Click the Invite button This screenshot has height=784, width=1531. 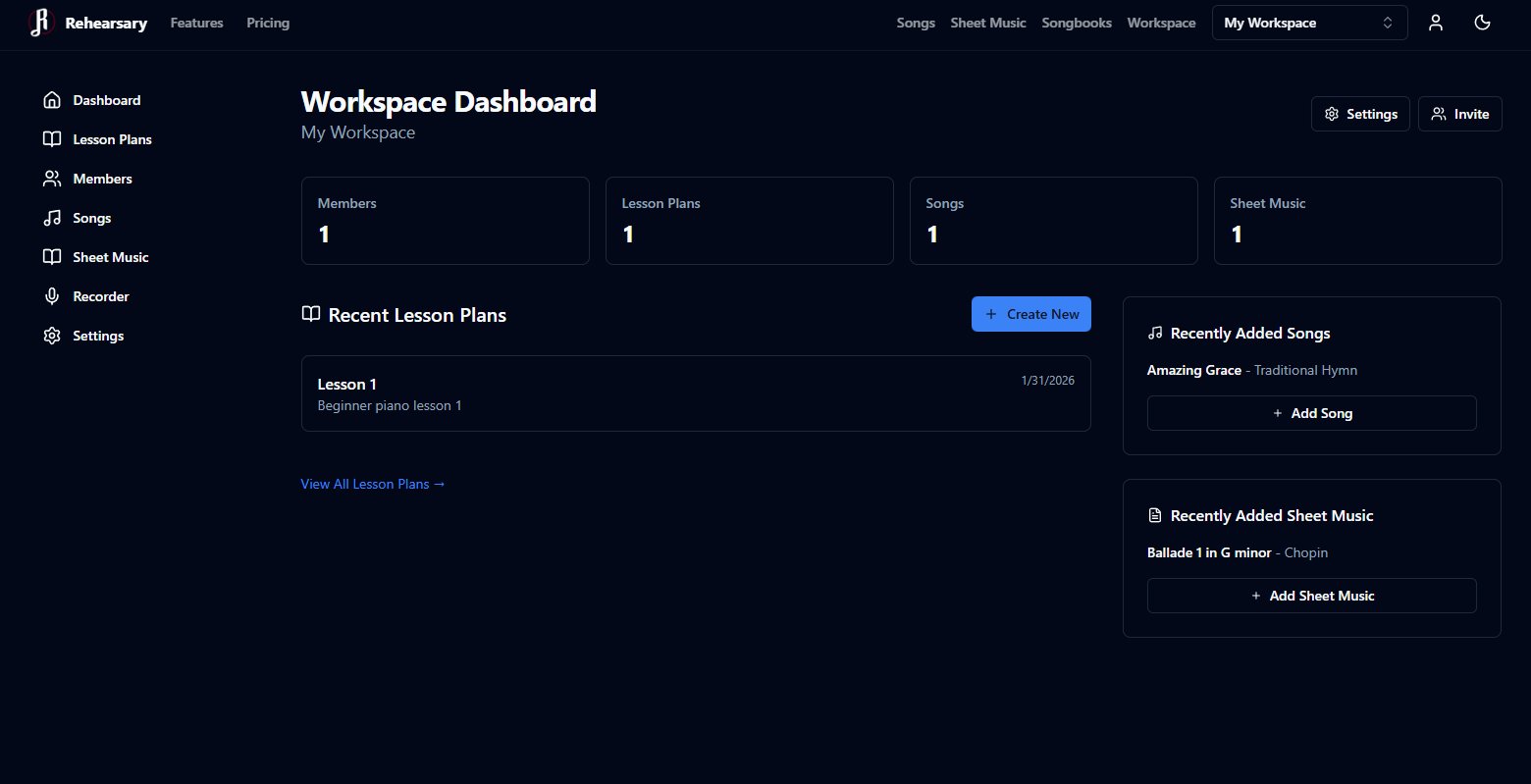click(1459, 113)
